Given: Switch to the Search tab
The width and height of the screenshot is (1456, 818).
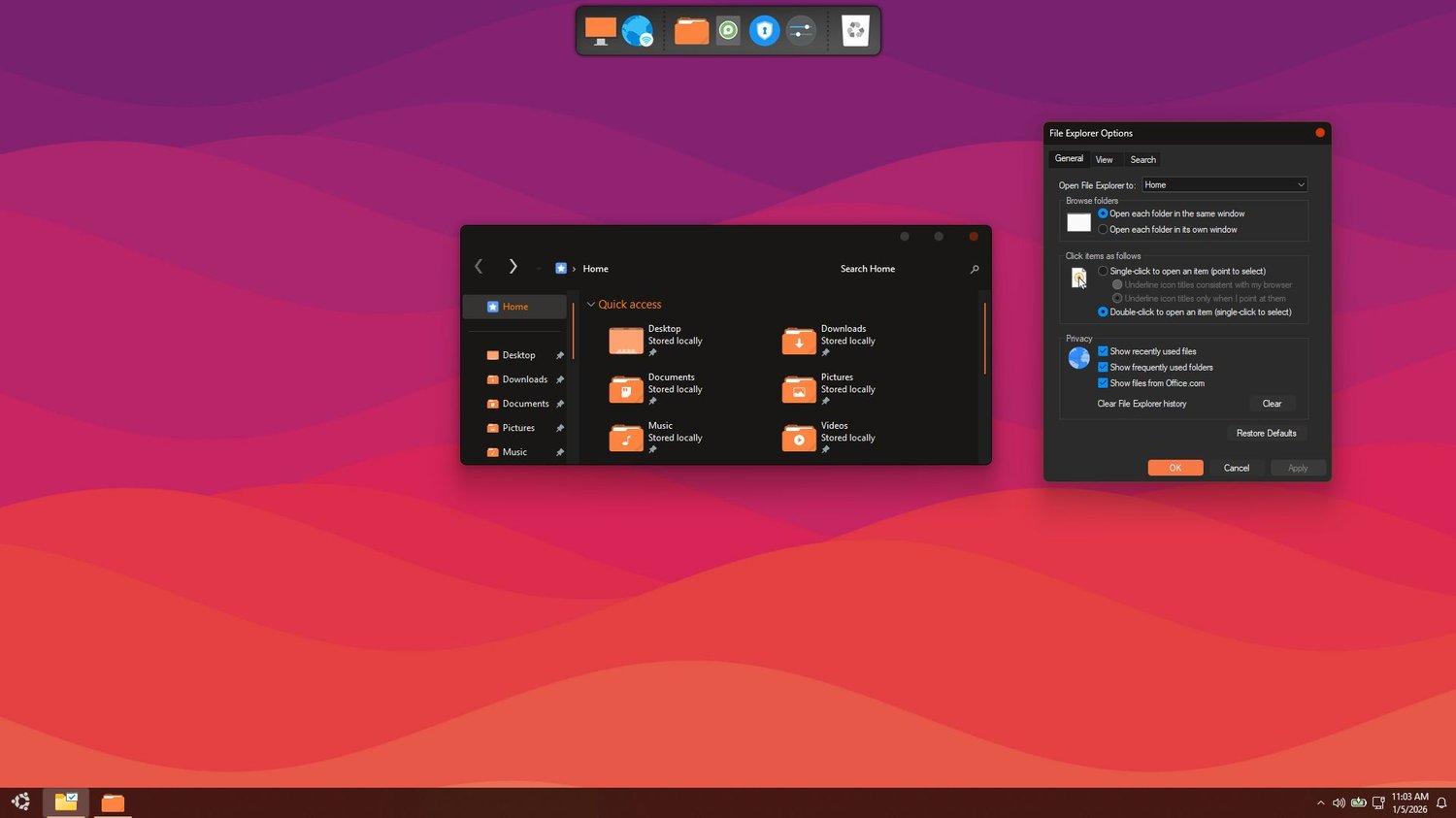Looking at the screenshot, I should (x=1142, y=159).
